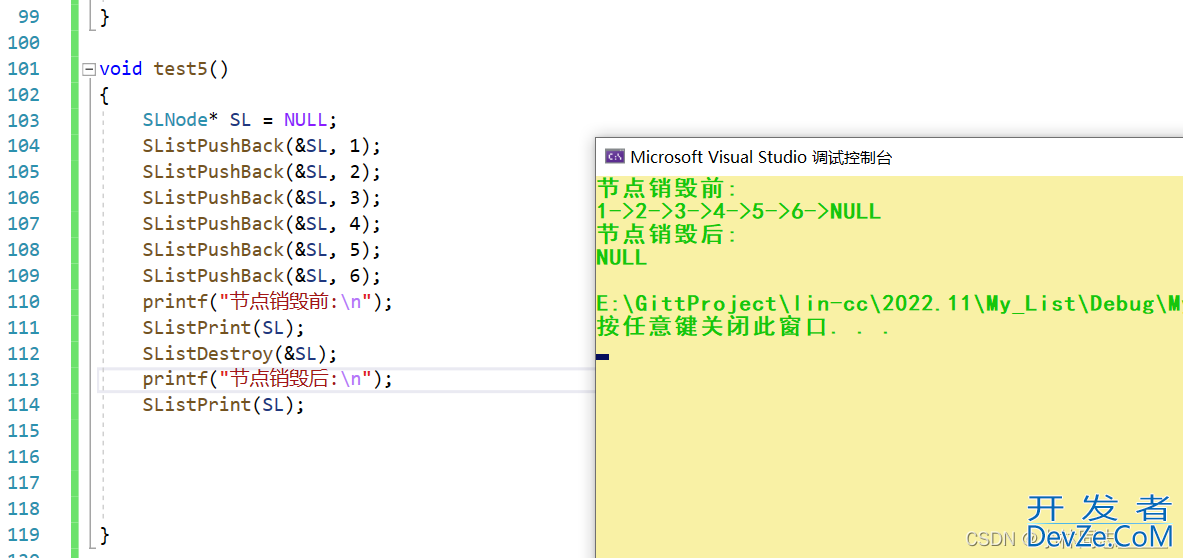Click the SListPrint(SL) on line 114
This screenshot has height=558, width=1183.
click(x=223, y=405)
